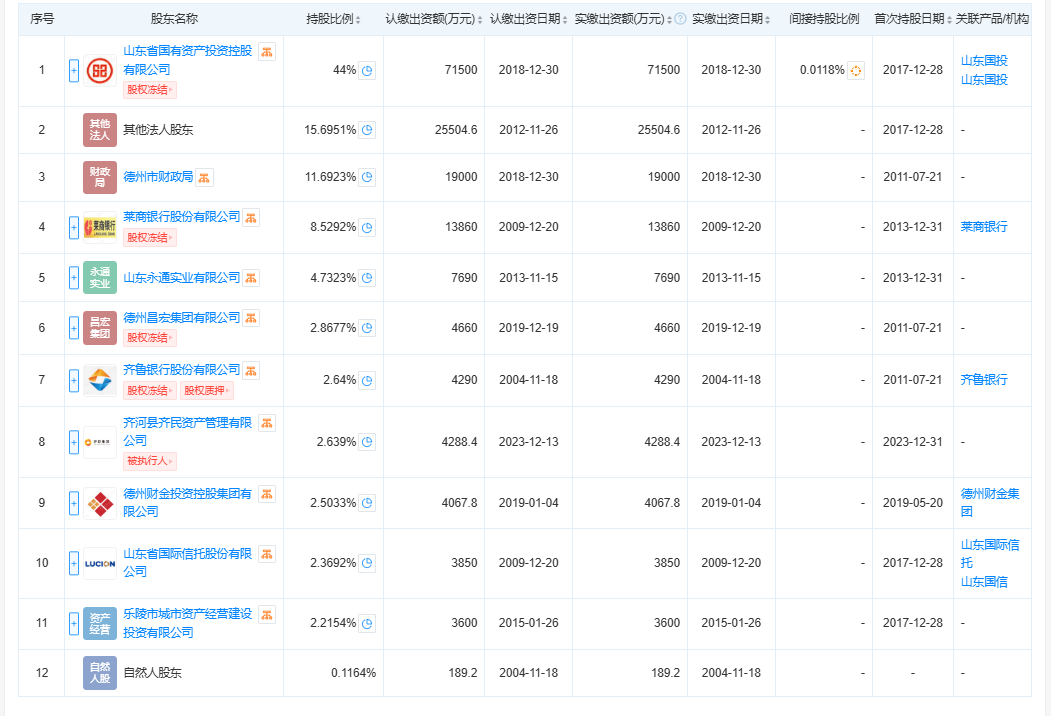
Task: Show help tooltip for 实缴出资额 column
Action: coord(680,19)
